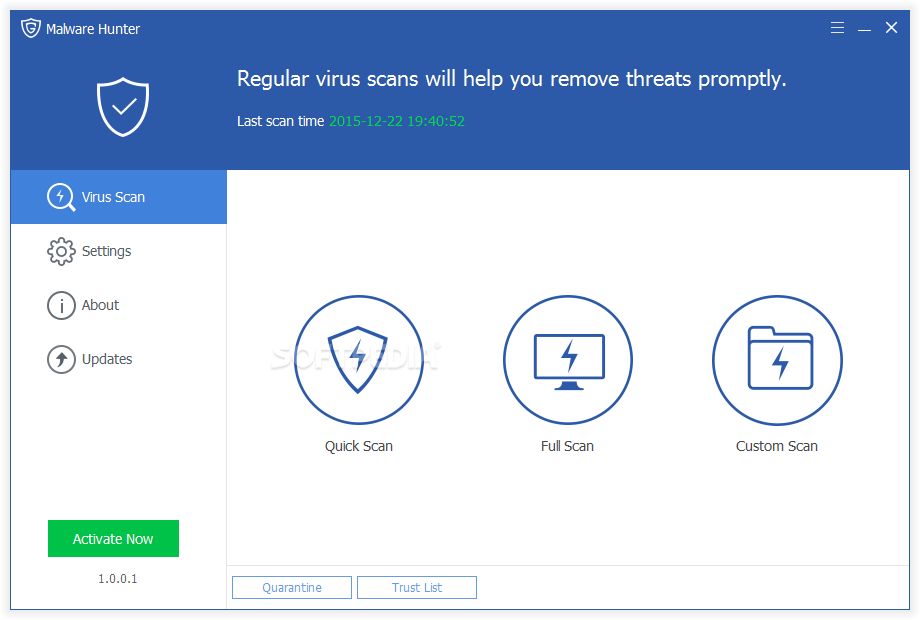The height and width of the screenshot is (620, 920).
Task: Click the Custom Scan label
Action: pos(777,446)
